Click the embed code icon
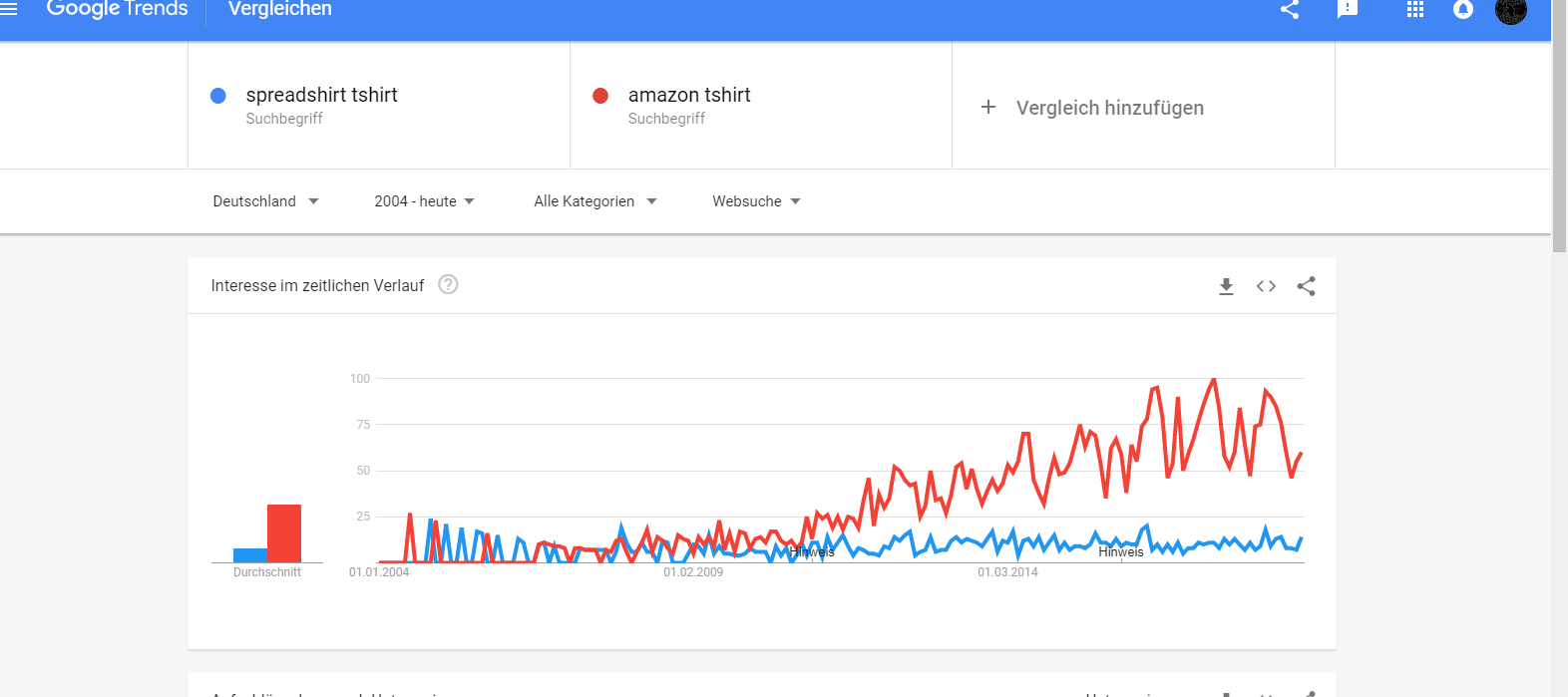 (x=1266, y=287)
